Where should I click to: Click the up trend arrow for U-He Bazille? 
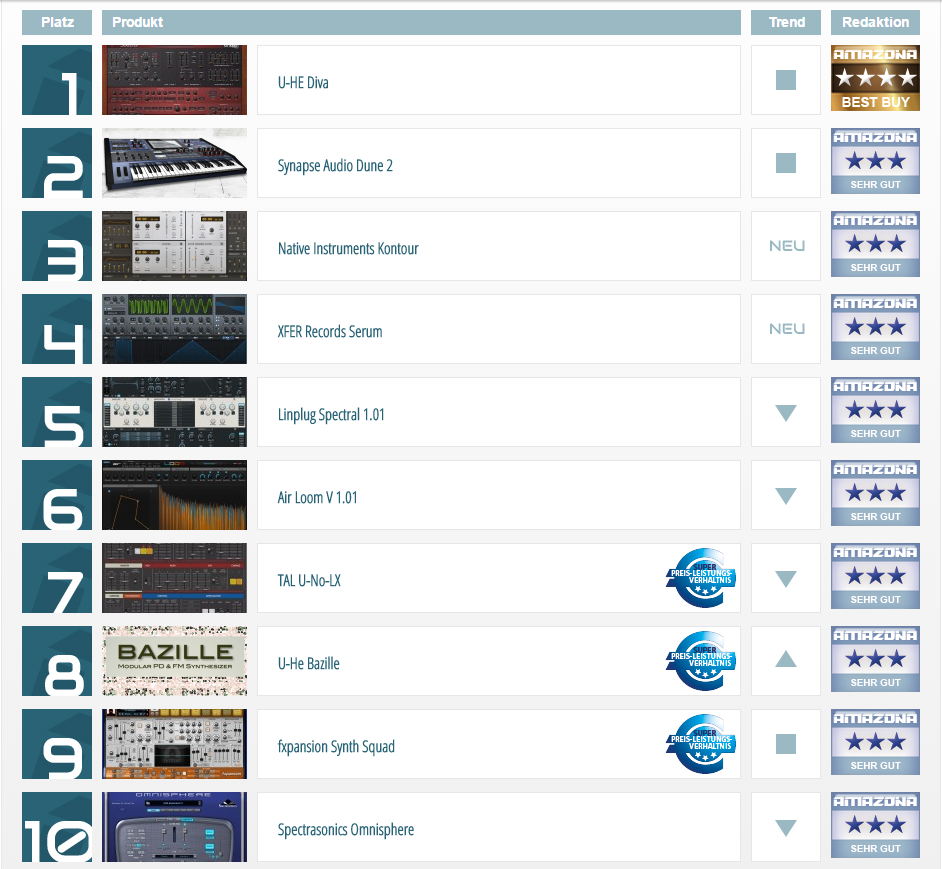(786, 659)
